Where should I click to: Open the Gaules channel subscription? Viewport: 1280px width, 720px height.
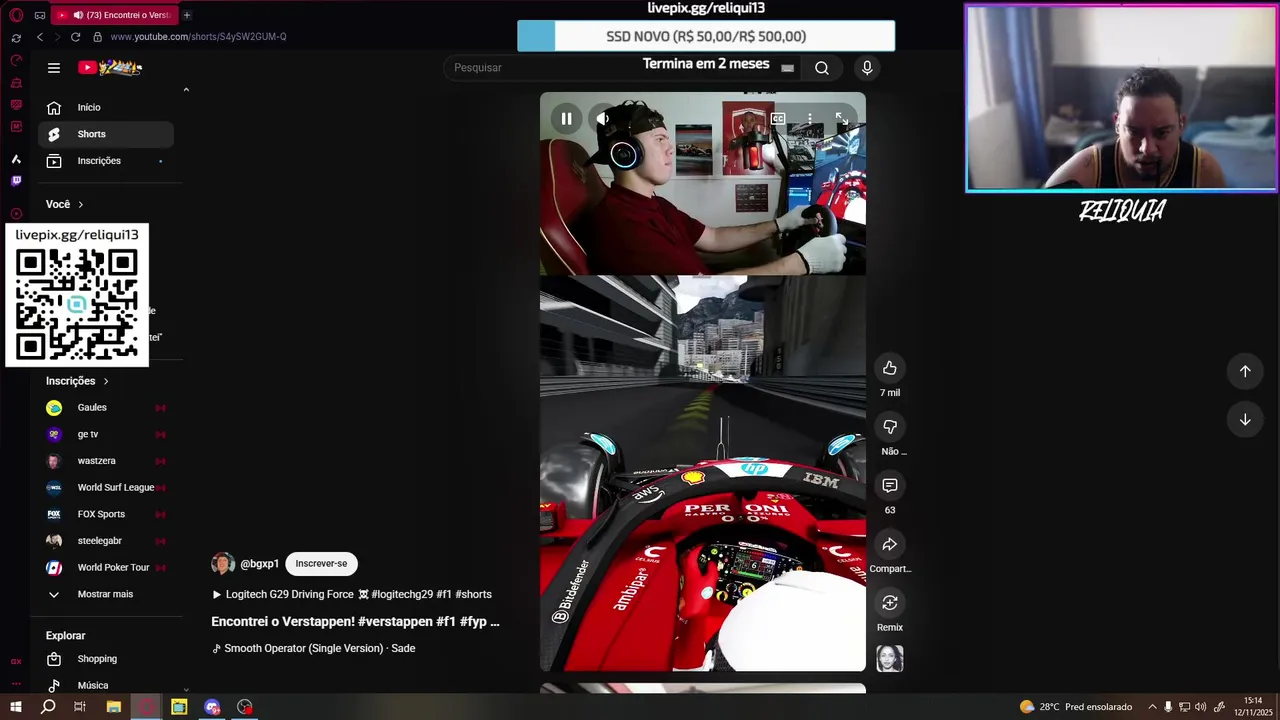point(106,408)
